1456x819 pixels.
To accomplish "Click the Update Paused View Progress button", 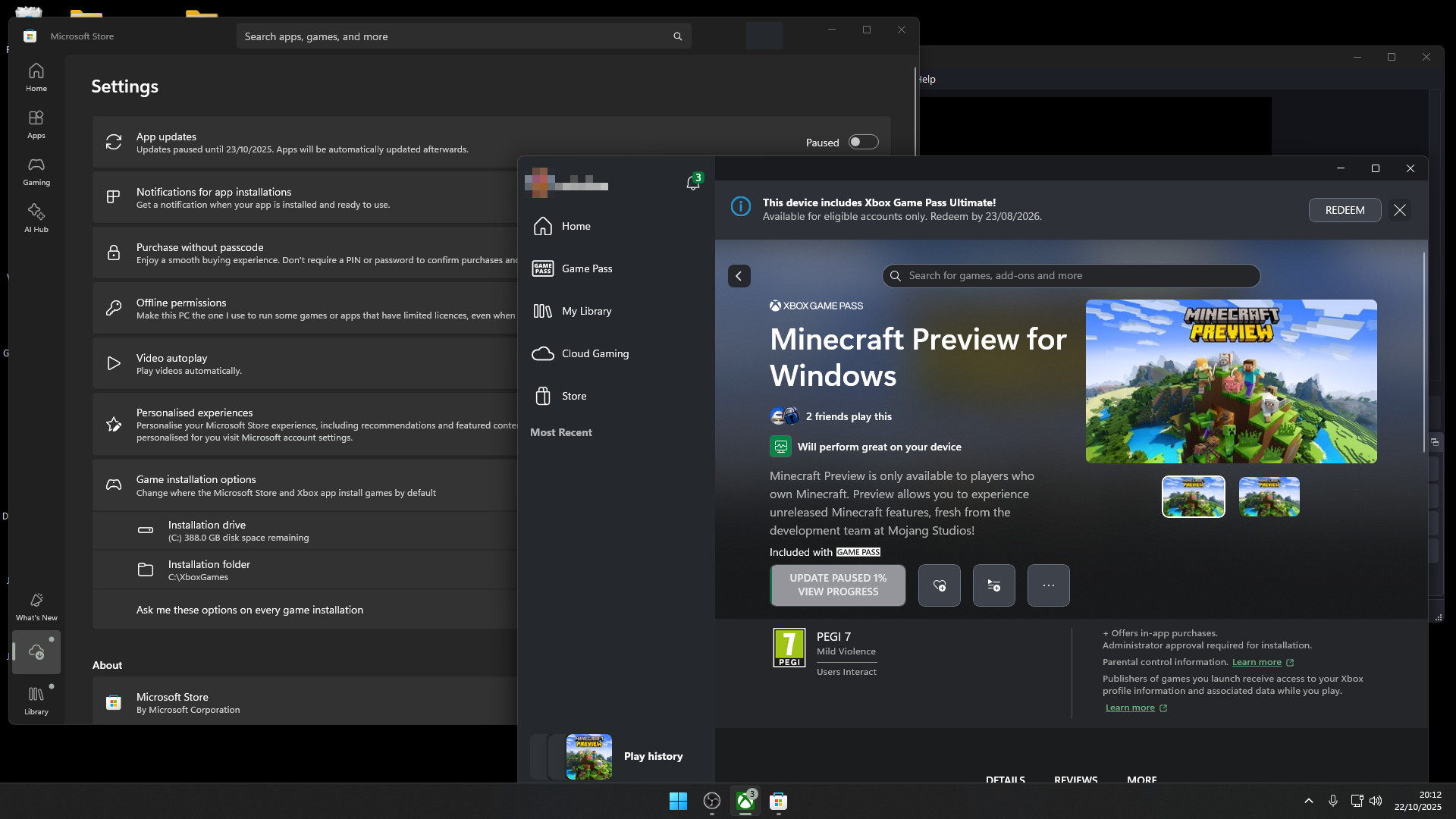I will pyautogui.click(x=837, y=585).
